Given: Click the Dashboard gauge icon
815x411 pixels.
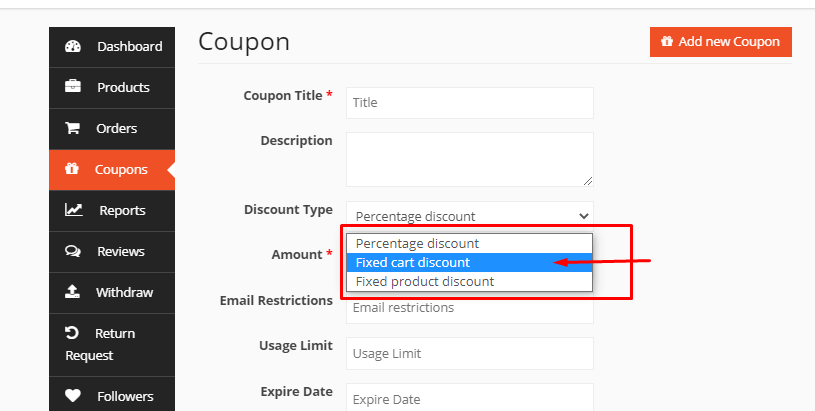Looking at the screenshot, I should pos(73,46).
